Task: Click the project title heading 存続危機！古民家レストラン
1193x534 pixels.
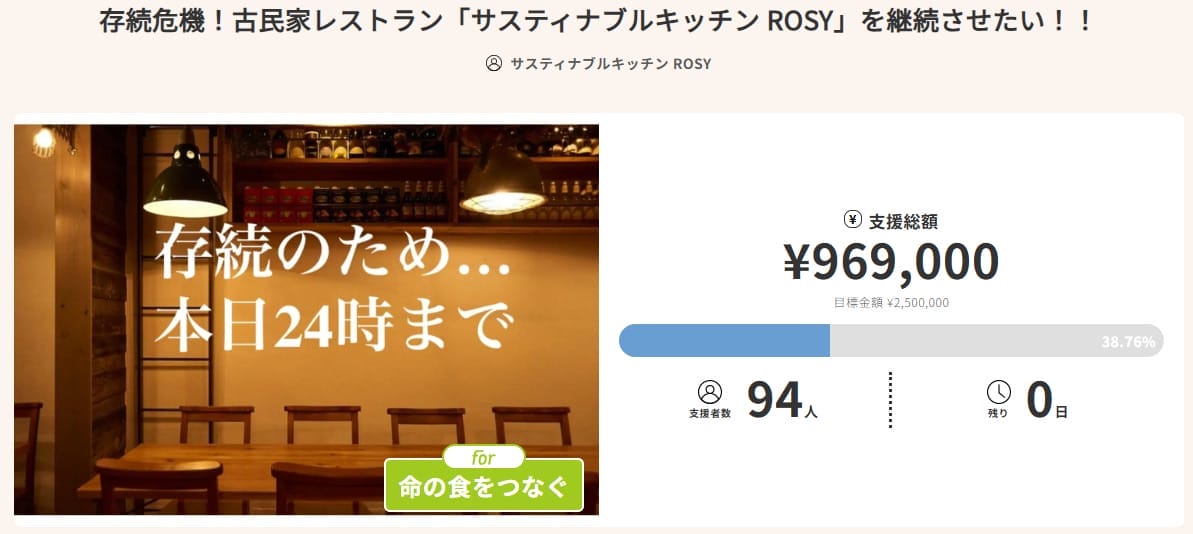Action: [596, 22]
